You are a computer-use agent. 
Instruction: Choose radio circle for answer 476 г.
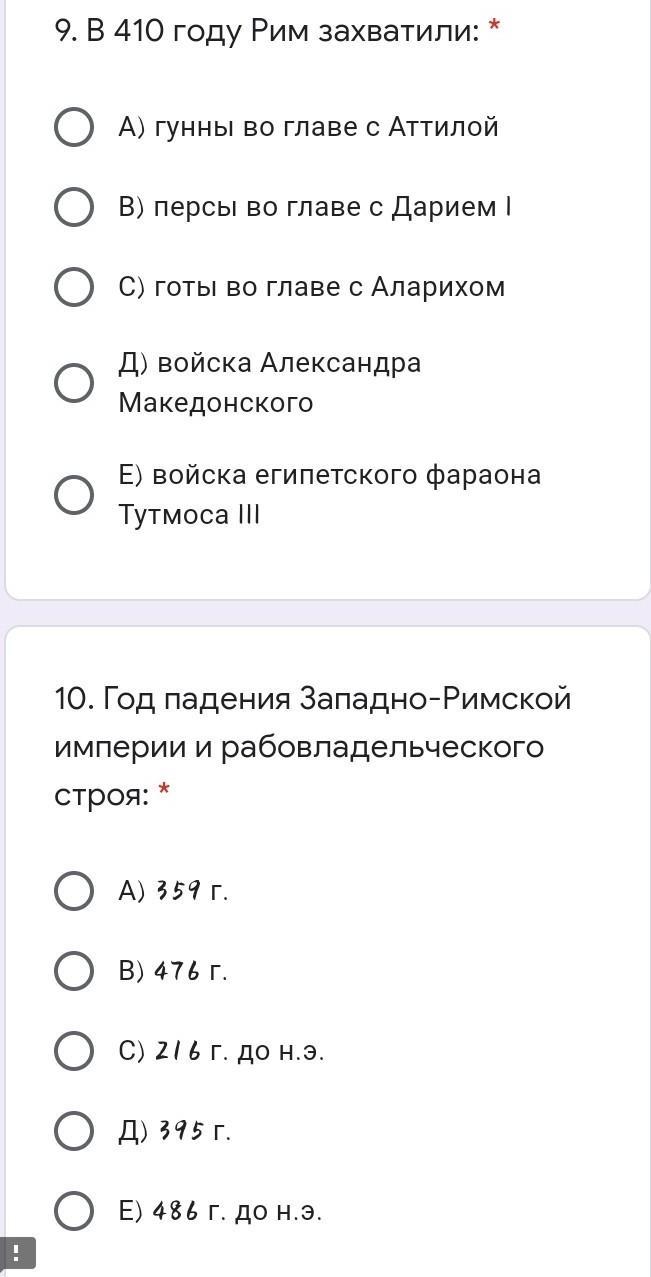[x=73, y=971]
